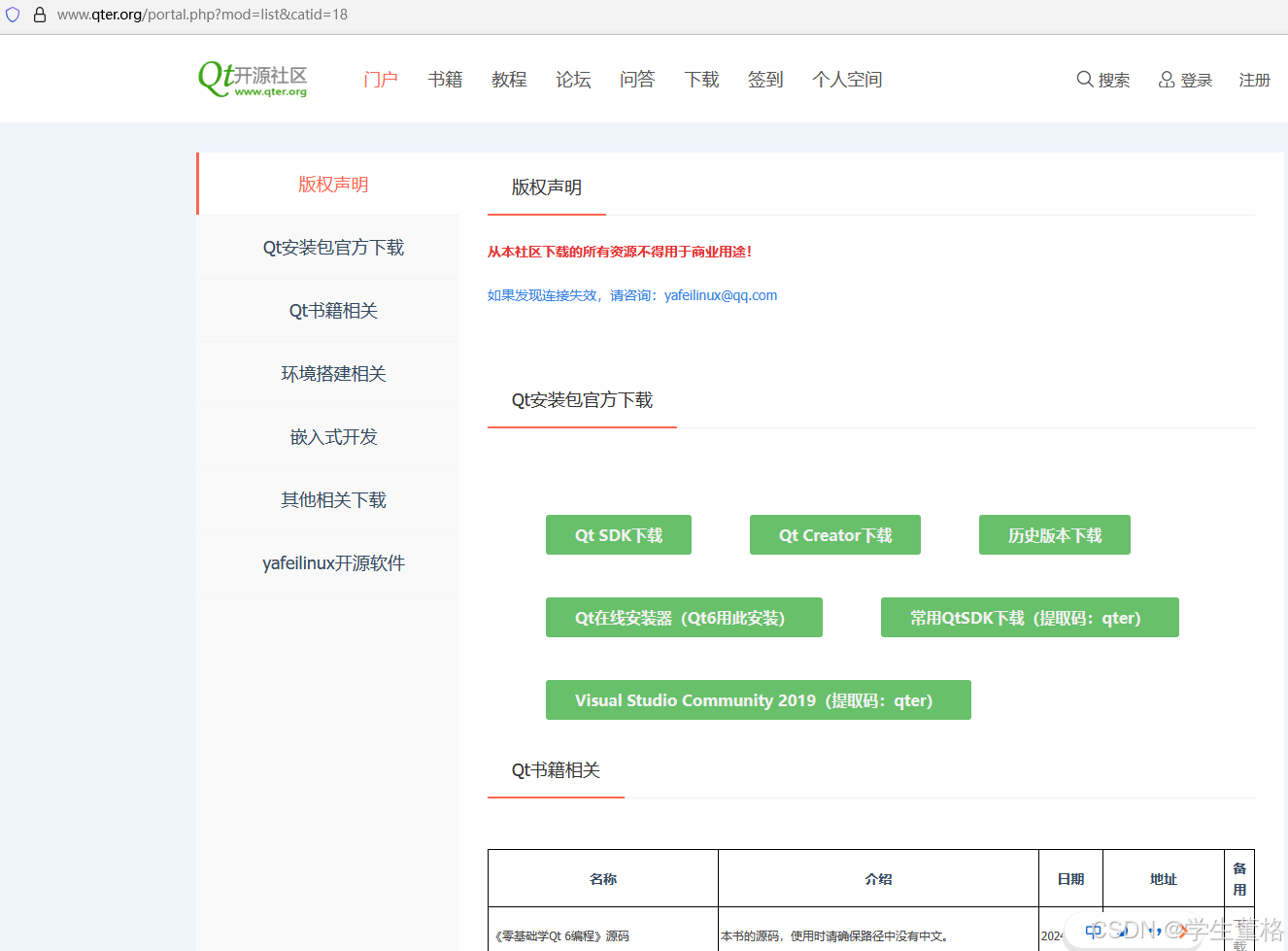Click 签到 in the navigation bar

pyautogui.click(x=765, y=80)
